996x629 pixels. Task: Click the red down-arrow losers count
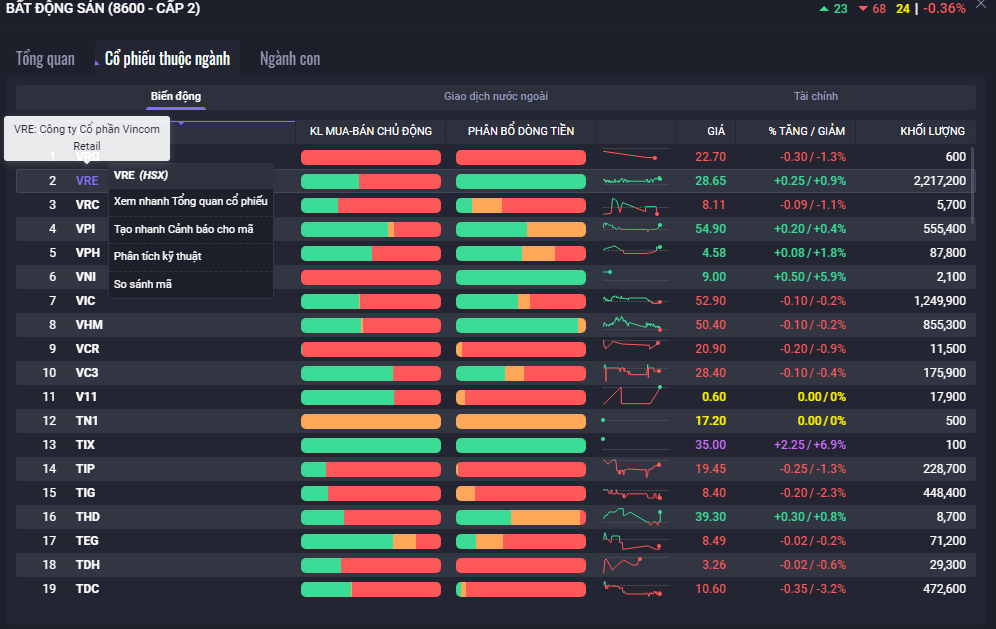pyautogui.click(x=872, y=8)
